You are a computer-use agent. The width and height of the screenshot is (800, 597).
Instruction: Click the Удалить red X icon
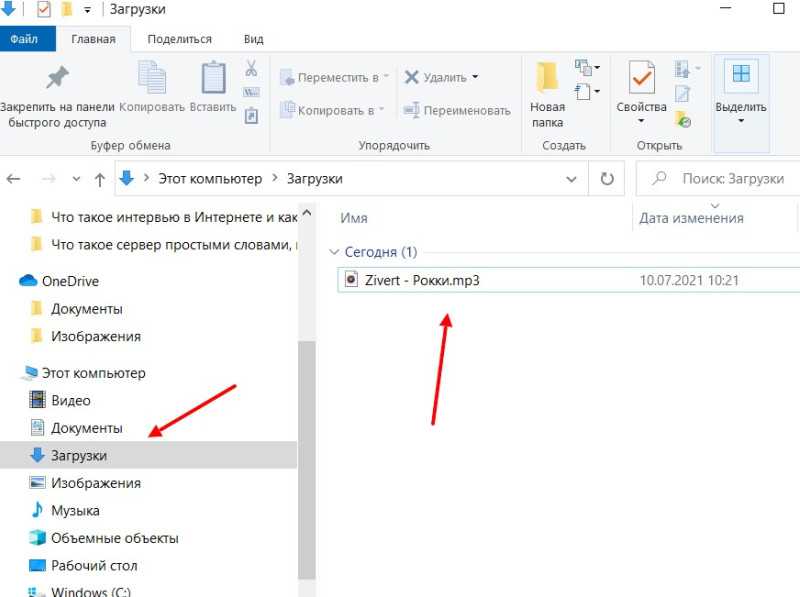pos(411,77)
